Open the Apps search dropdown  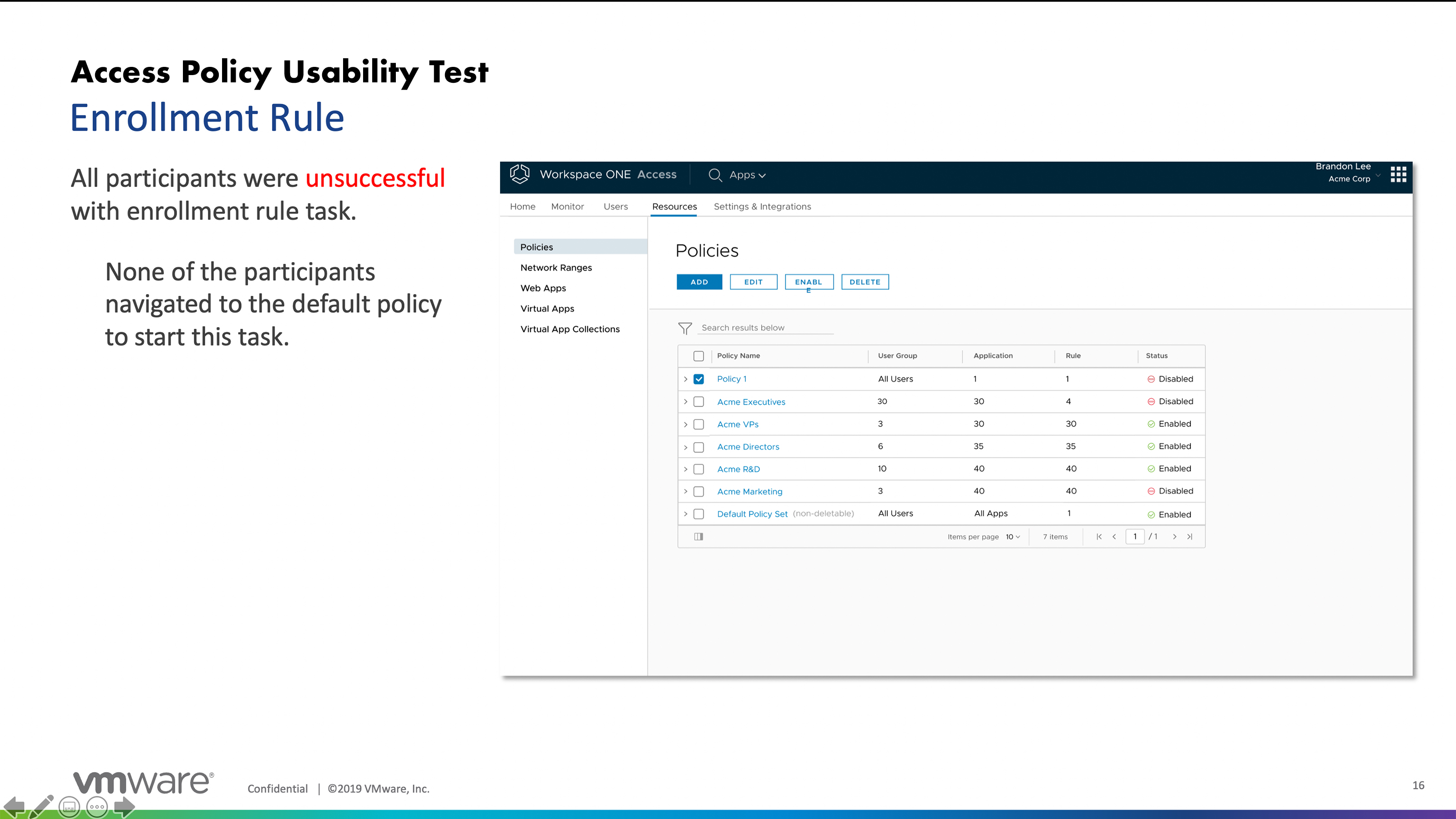(x=747, y=175)
